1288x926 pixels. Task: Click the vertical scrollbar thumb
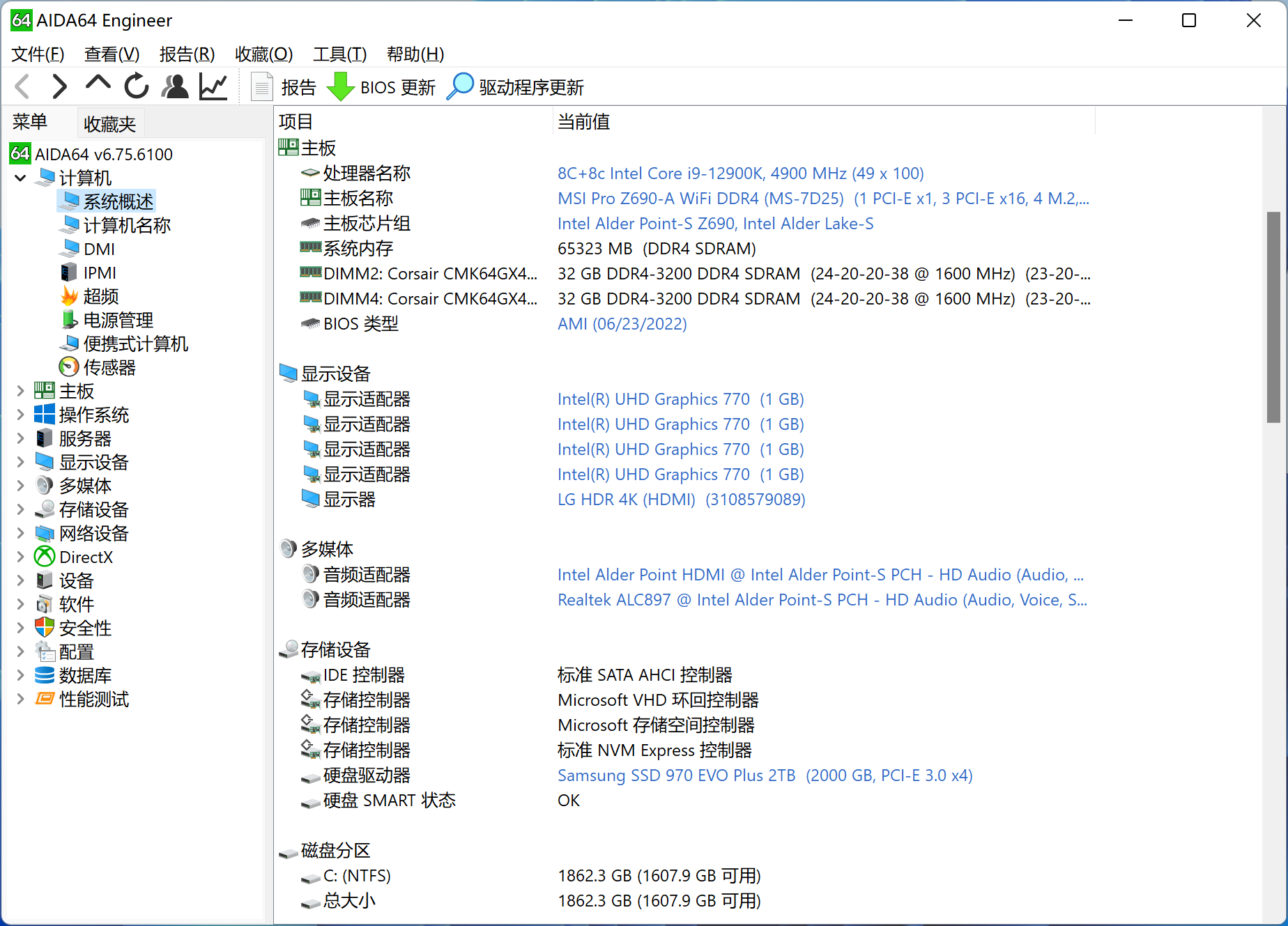[x=1273, y=317]
